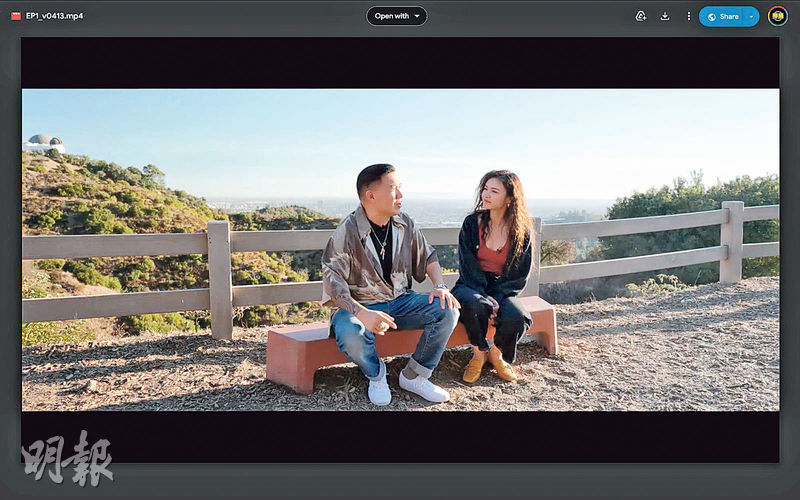800x500 pixels.
Task: Open the Google account avatar
Action: 778,16
